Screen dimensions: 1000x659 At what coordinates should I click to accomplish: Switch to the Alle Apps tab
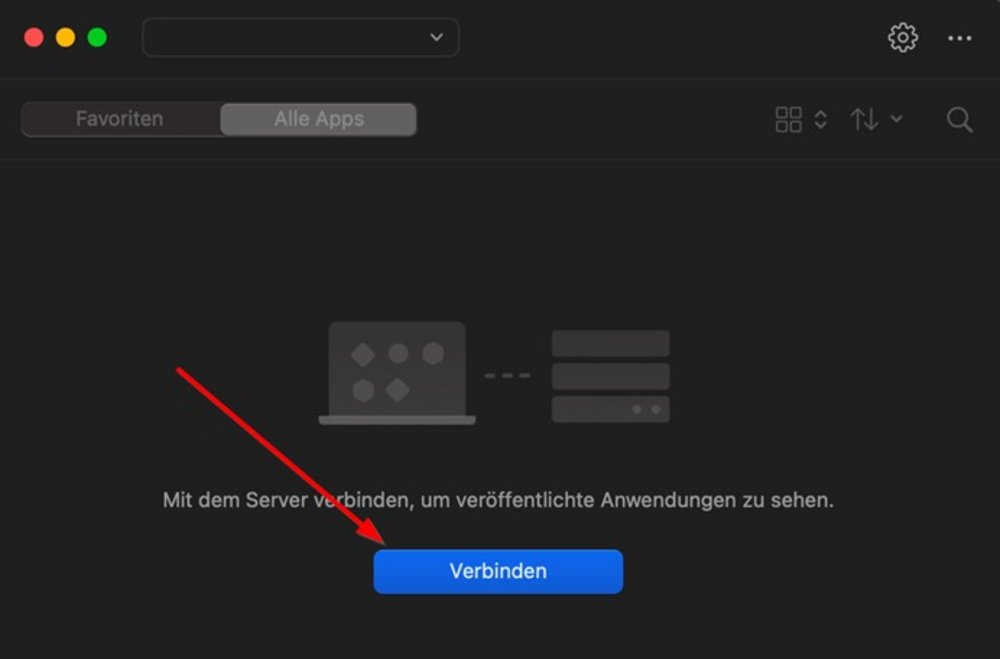(319, 119)
